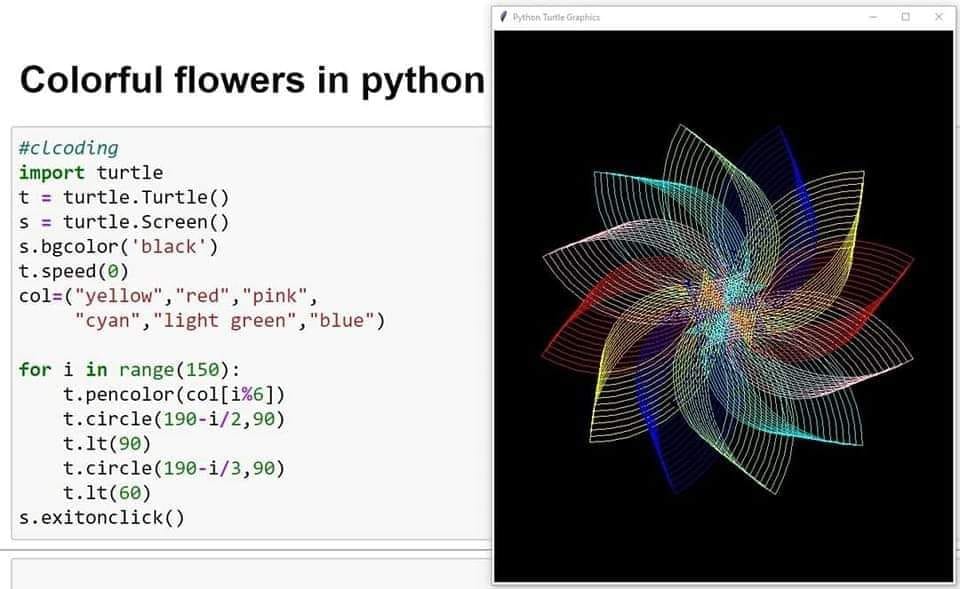Click the 't = turtle.Turtle()' line
This screenshot has height=589, width=960.
(x=124, y=197)
